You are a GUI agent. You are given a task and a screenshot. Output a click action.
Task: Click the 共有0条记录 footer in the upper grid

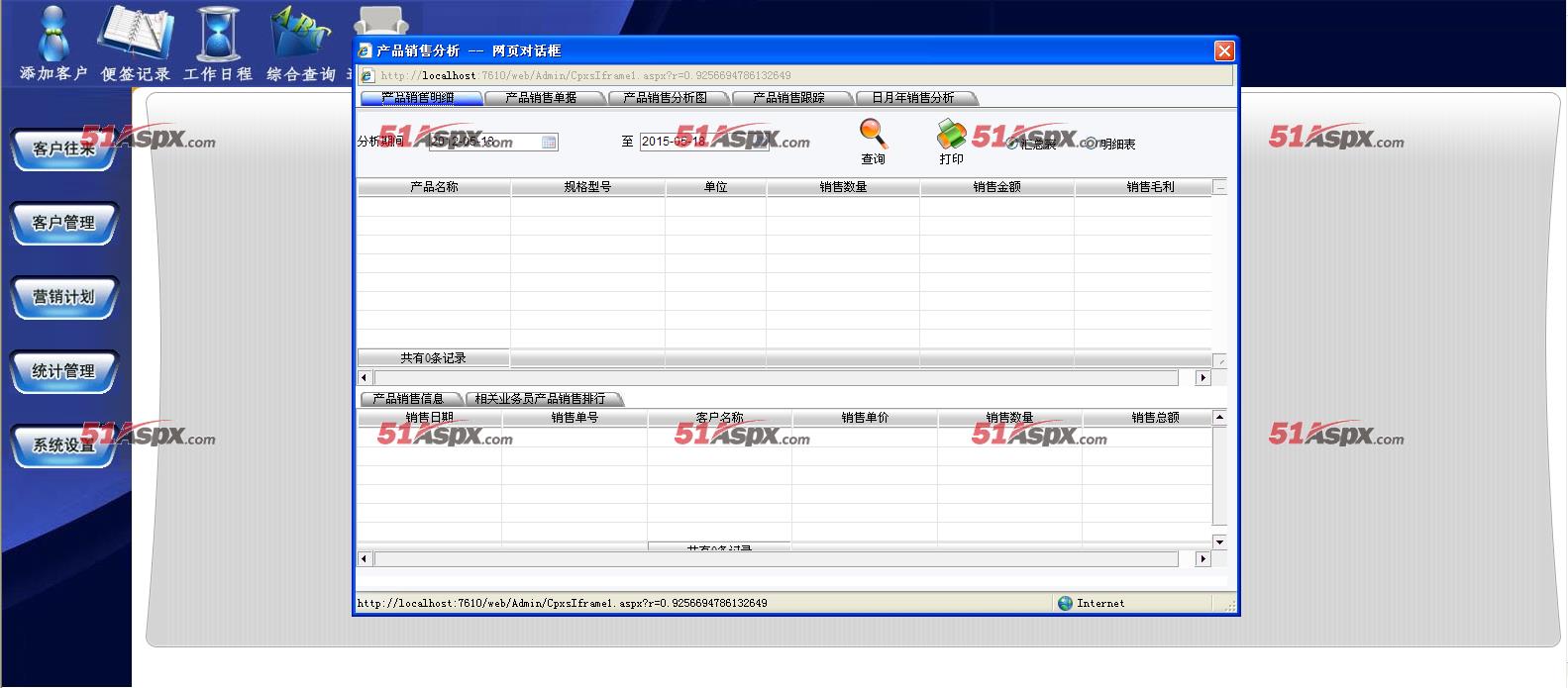434,358
